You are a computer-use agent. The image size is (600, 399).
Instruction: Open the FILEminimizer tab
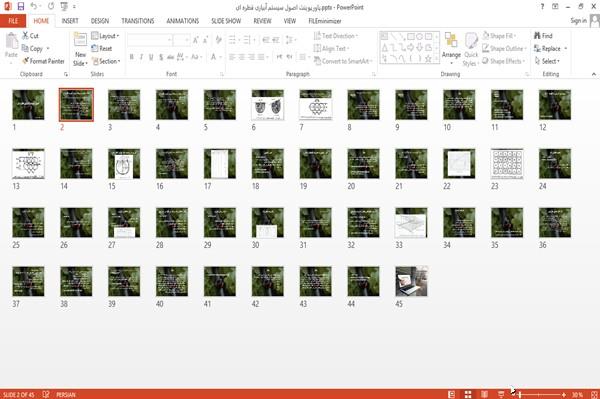(325, 21)
